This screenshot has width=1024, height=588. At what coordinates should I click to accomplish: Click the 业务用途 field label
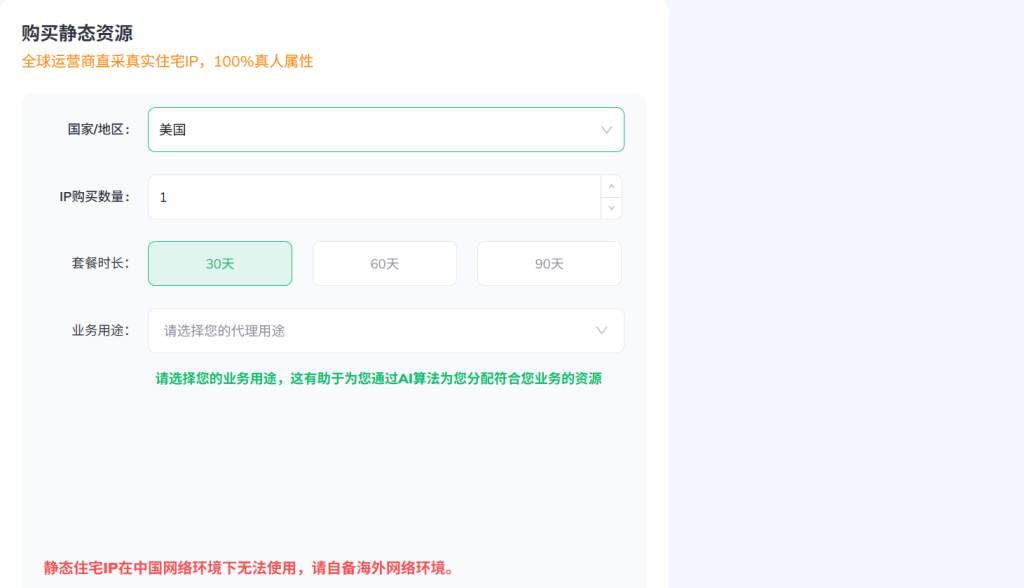(100, 330)
